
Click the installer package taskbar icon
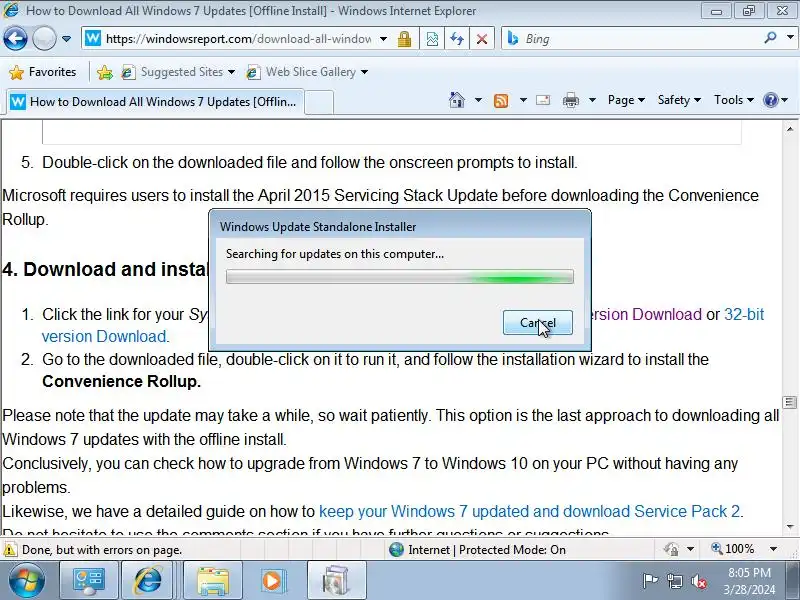point(337,581)
